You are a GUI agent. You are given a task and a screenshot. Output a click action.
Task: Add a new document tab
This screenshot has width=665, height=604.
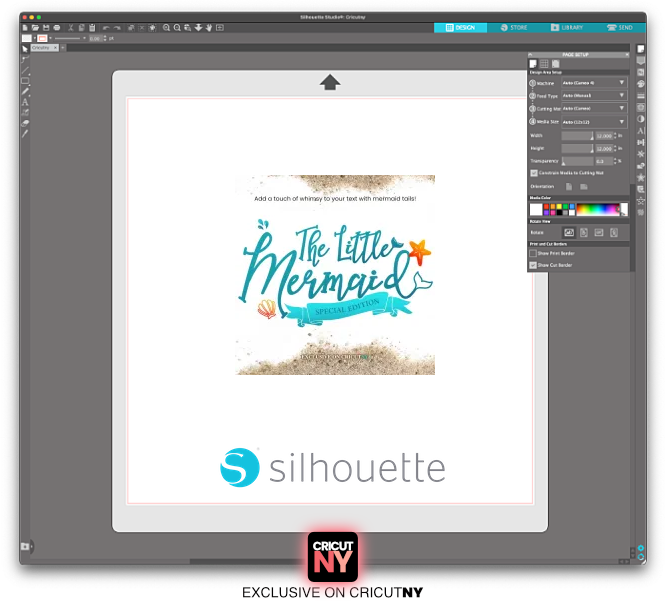pos(63,48)
